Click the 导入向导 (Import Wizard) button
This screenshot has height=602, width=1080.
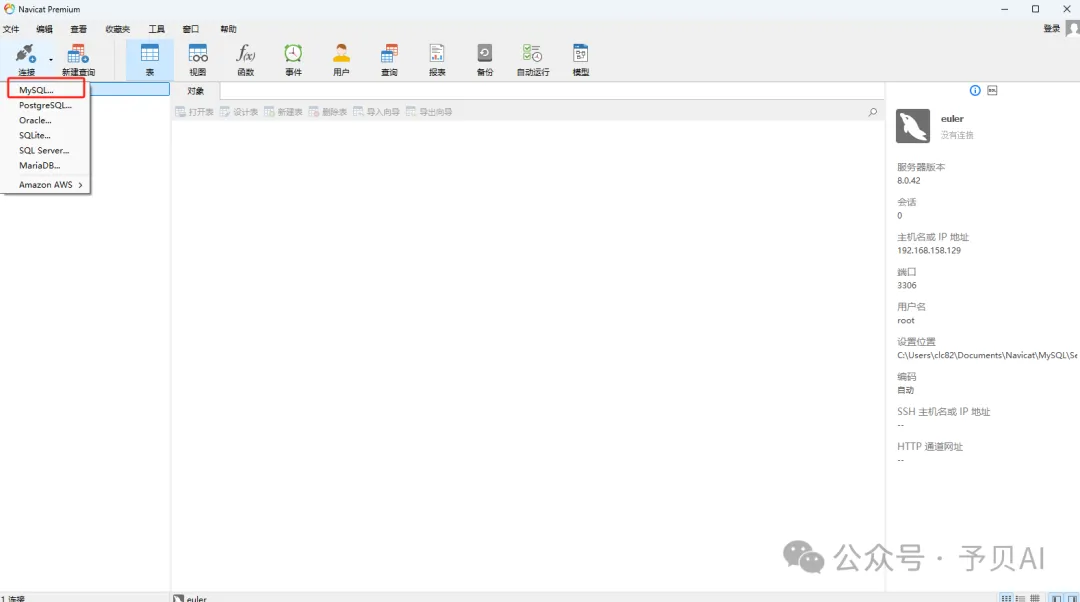point(376,112)
